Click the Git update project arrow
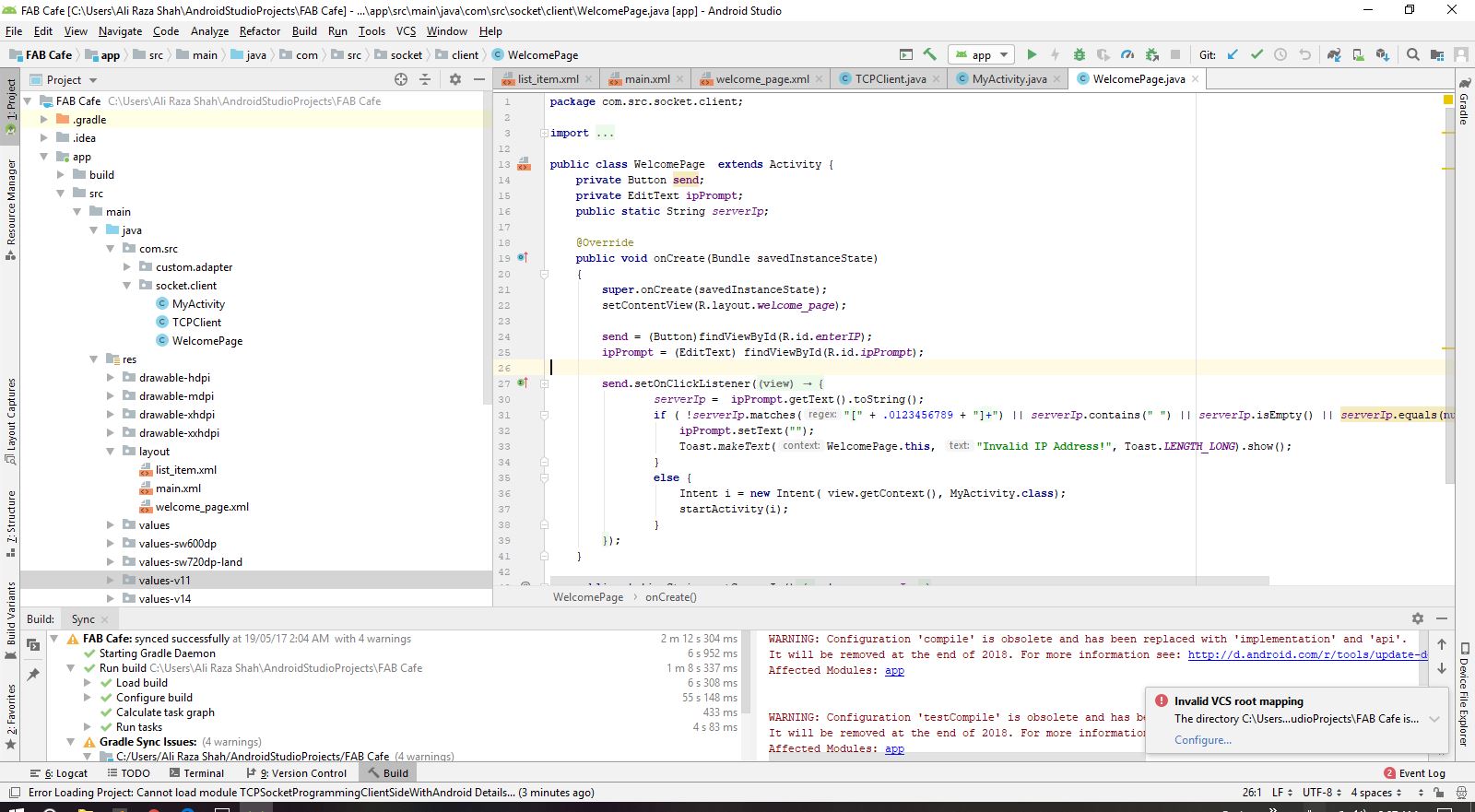This screenshot has width=1475, height=812. 1233,55
